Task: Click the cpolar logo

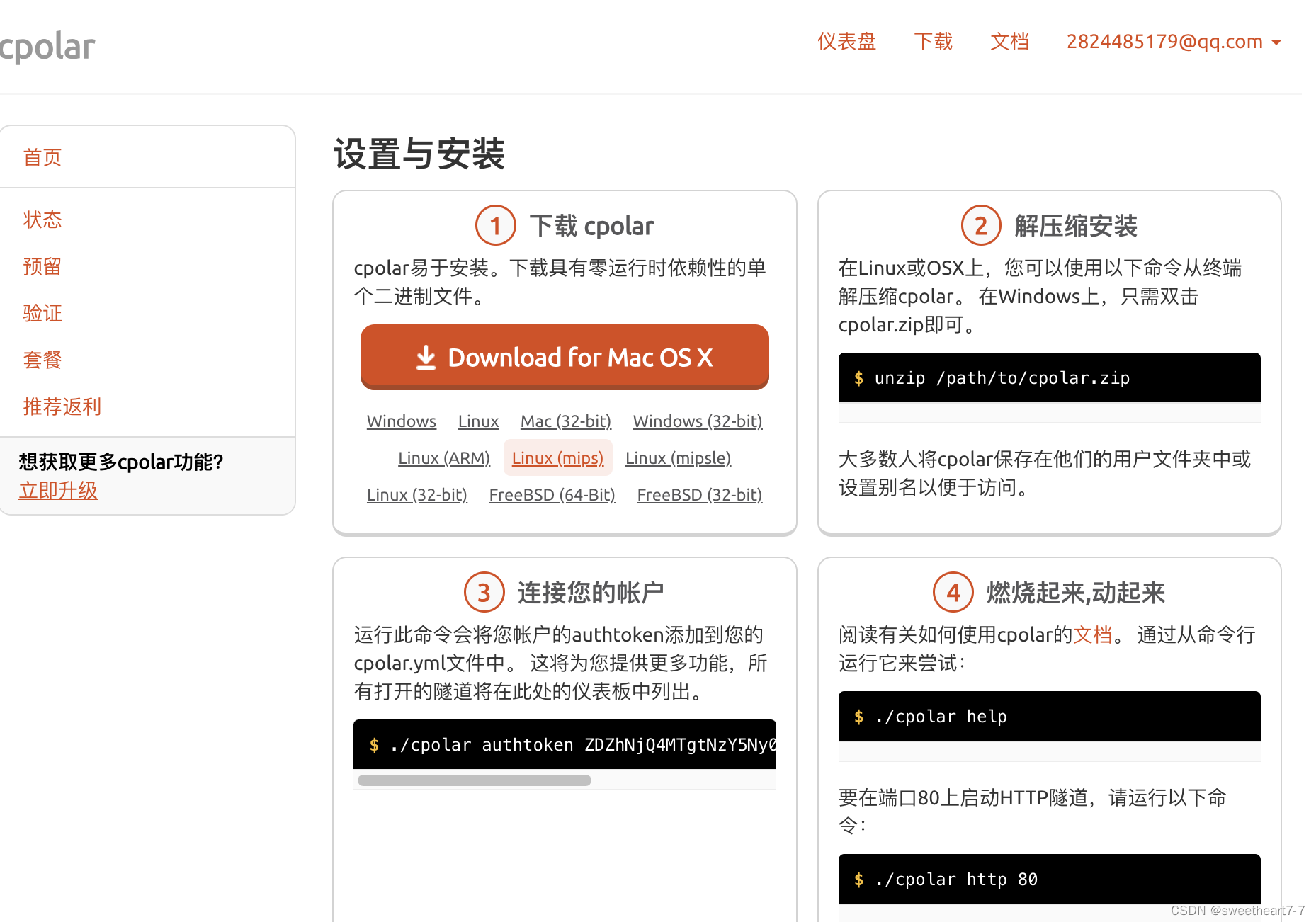Action: (x=47, y=47)
